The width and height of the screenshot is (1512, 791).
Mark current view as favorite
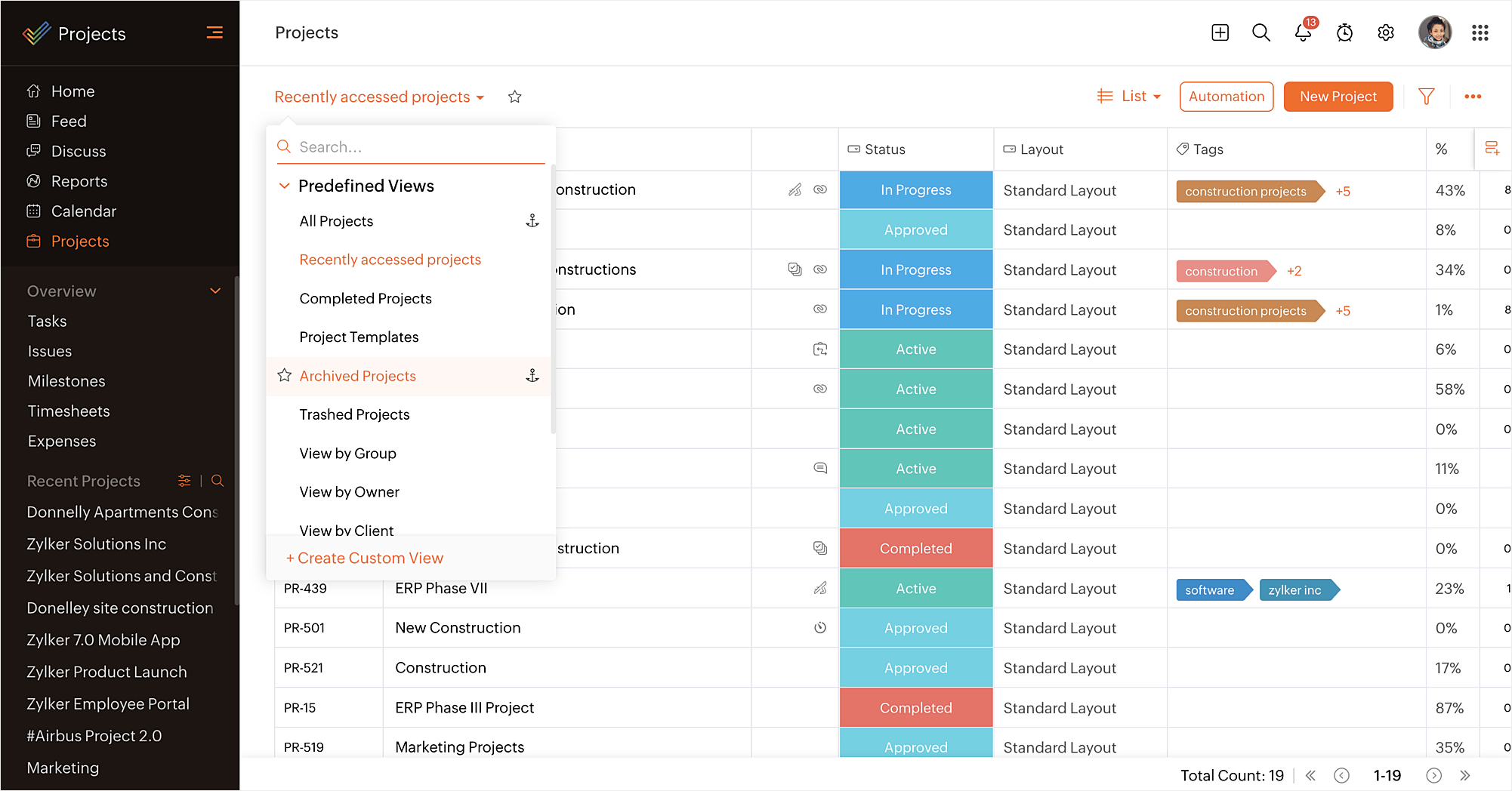(x=515, y=97)
